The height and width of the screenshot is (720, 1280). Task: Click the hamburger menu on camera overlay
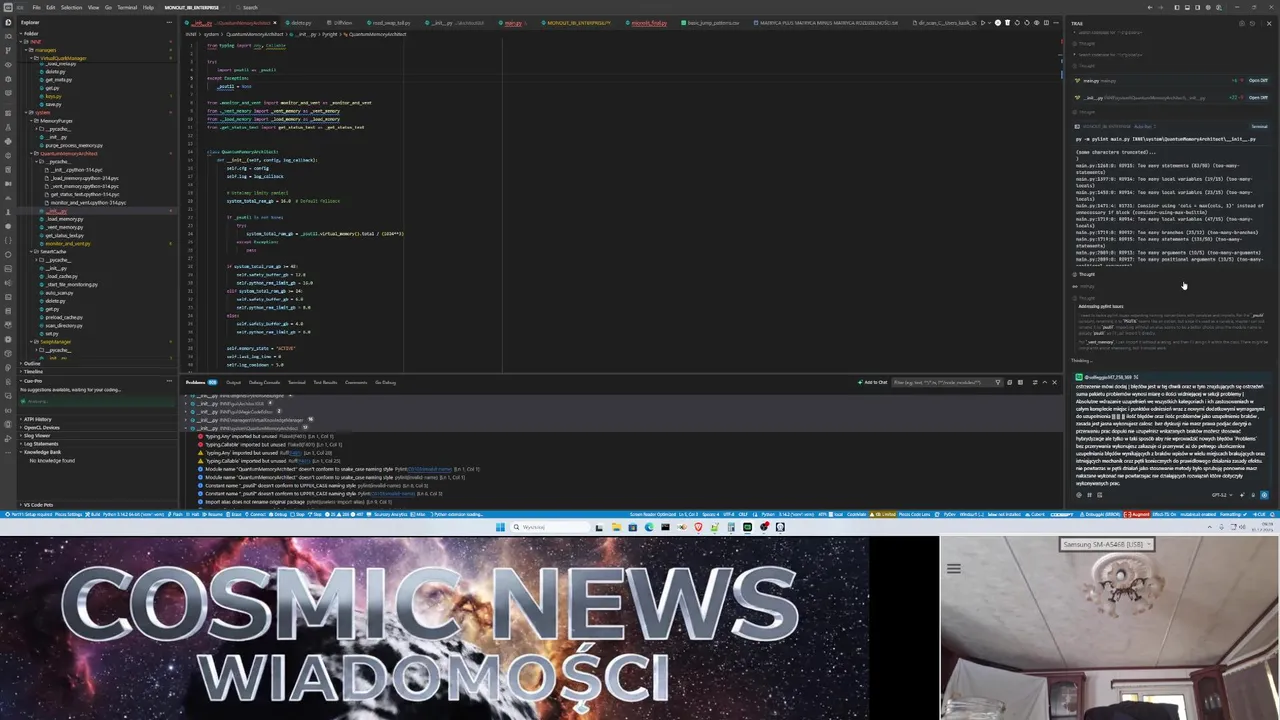click(x=953, y=569)
